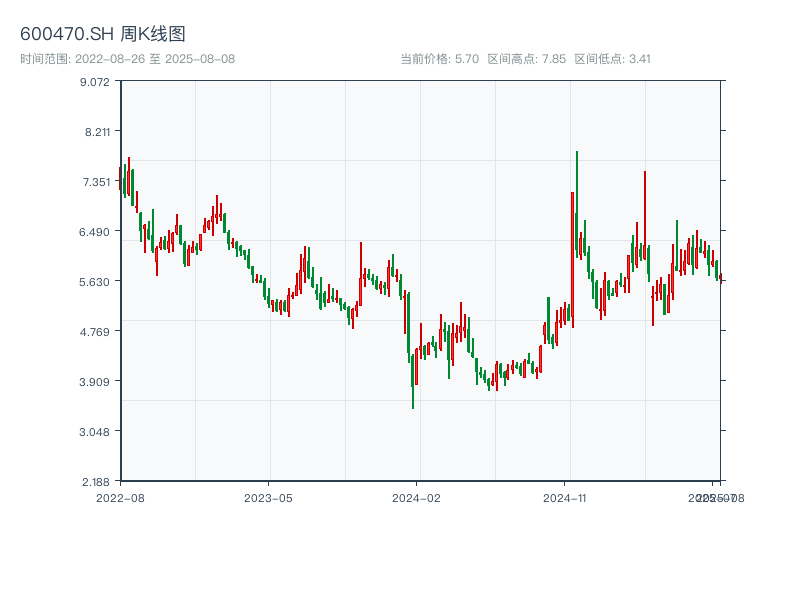Click the y-axis value 3.048
Screen dimensions: 800x600
(94, 432)
